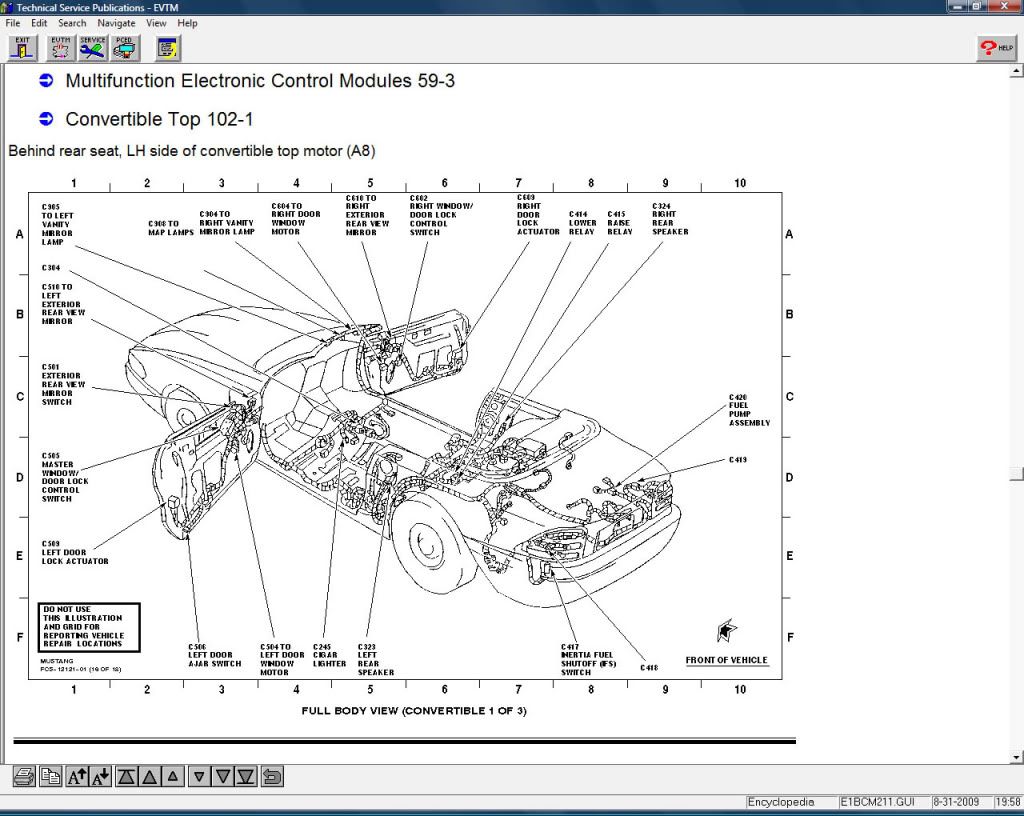The height and width of the screenshot is (816, 1024).
Task: Click the EXIT toolbar icon
Action: [20, 47]
